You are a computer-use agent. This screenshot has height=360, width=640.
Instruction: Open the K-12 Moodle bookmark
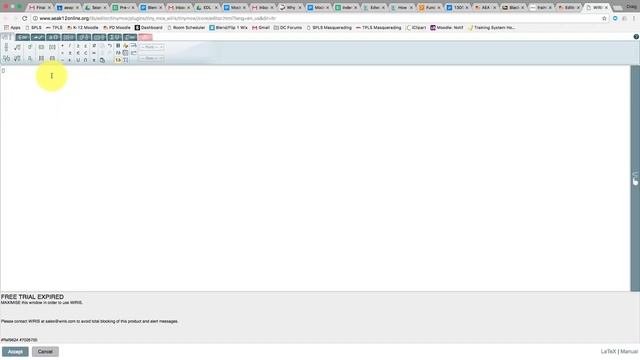pyautogui.click(x=82, y=28)
